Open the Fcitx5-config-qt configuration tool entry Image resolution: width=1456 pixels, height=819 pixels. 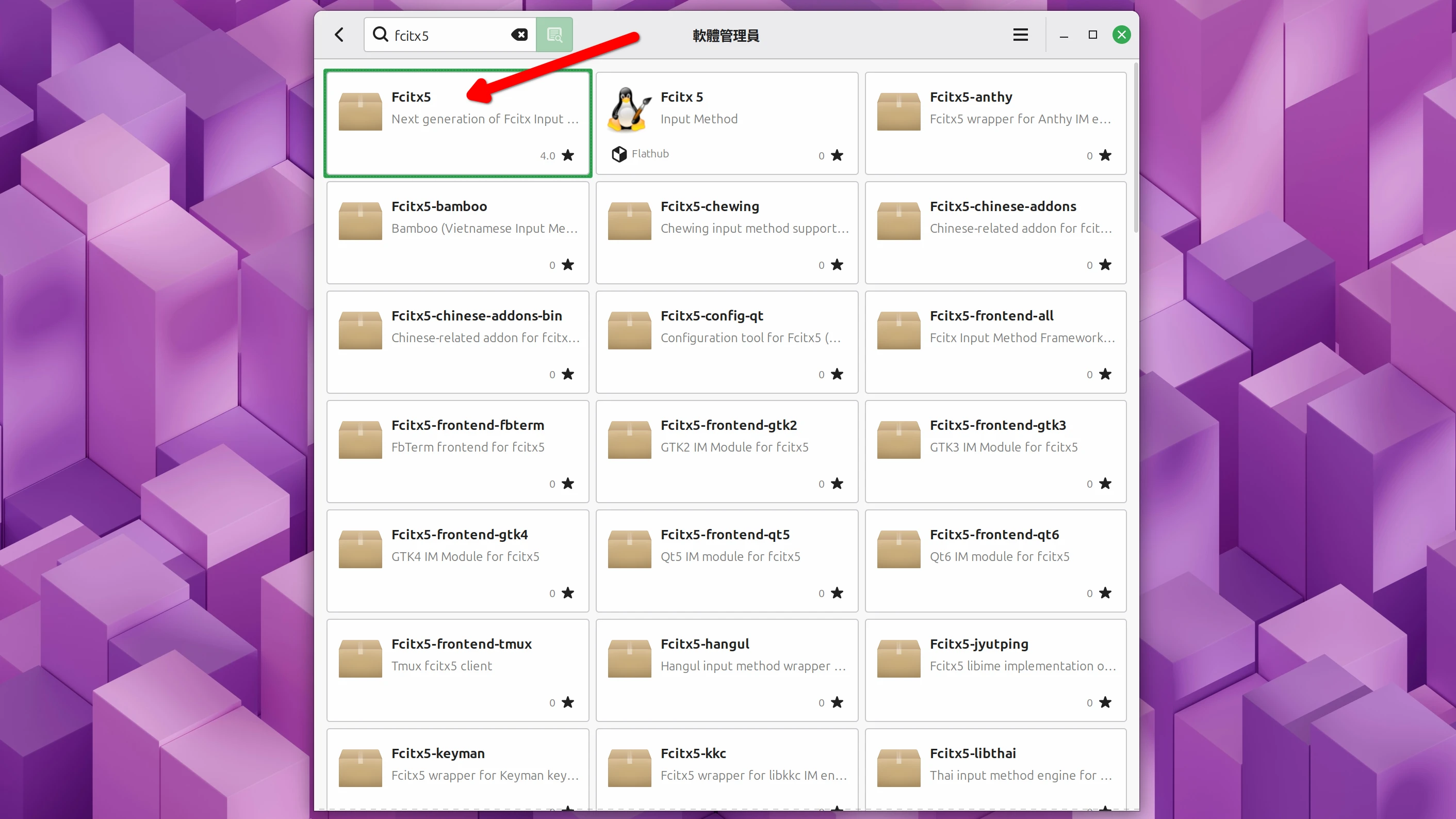pyautogui.click(x=727, y=341)
